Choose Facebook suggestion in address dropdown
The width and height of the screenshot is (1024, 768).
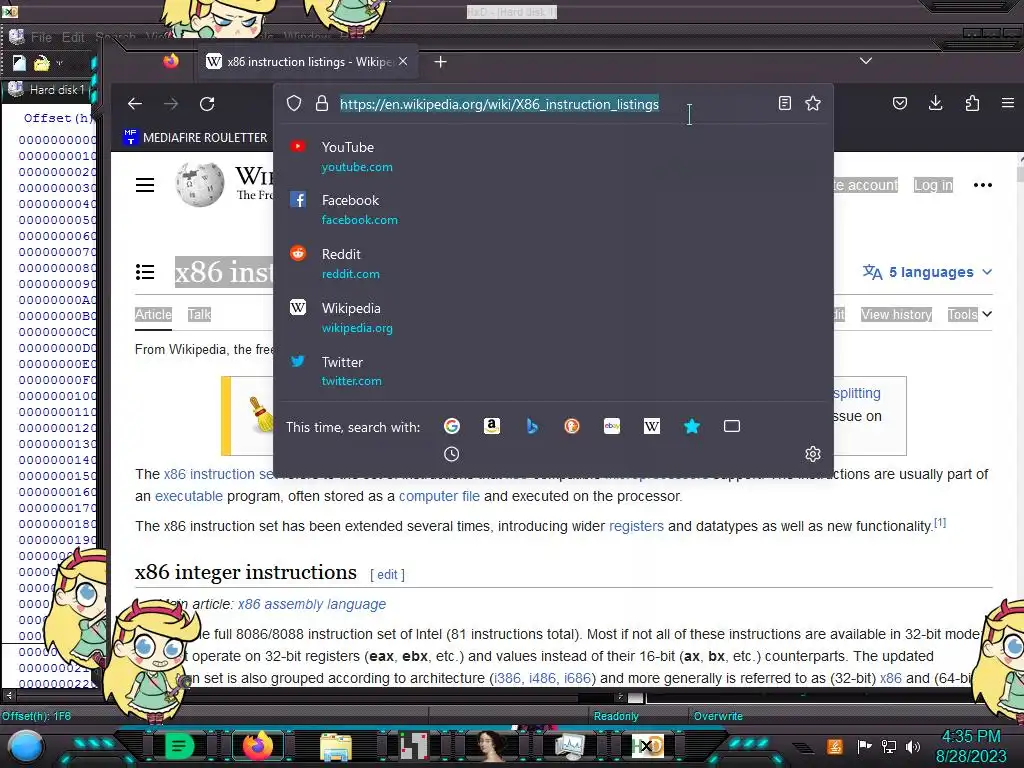pyautogui.click(x=553, y=210)
